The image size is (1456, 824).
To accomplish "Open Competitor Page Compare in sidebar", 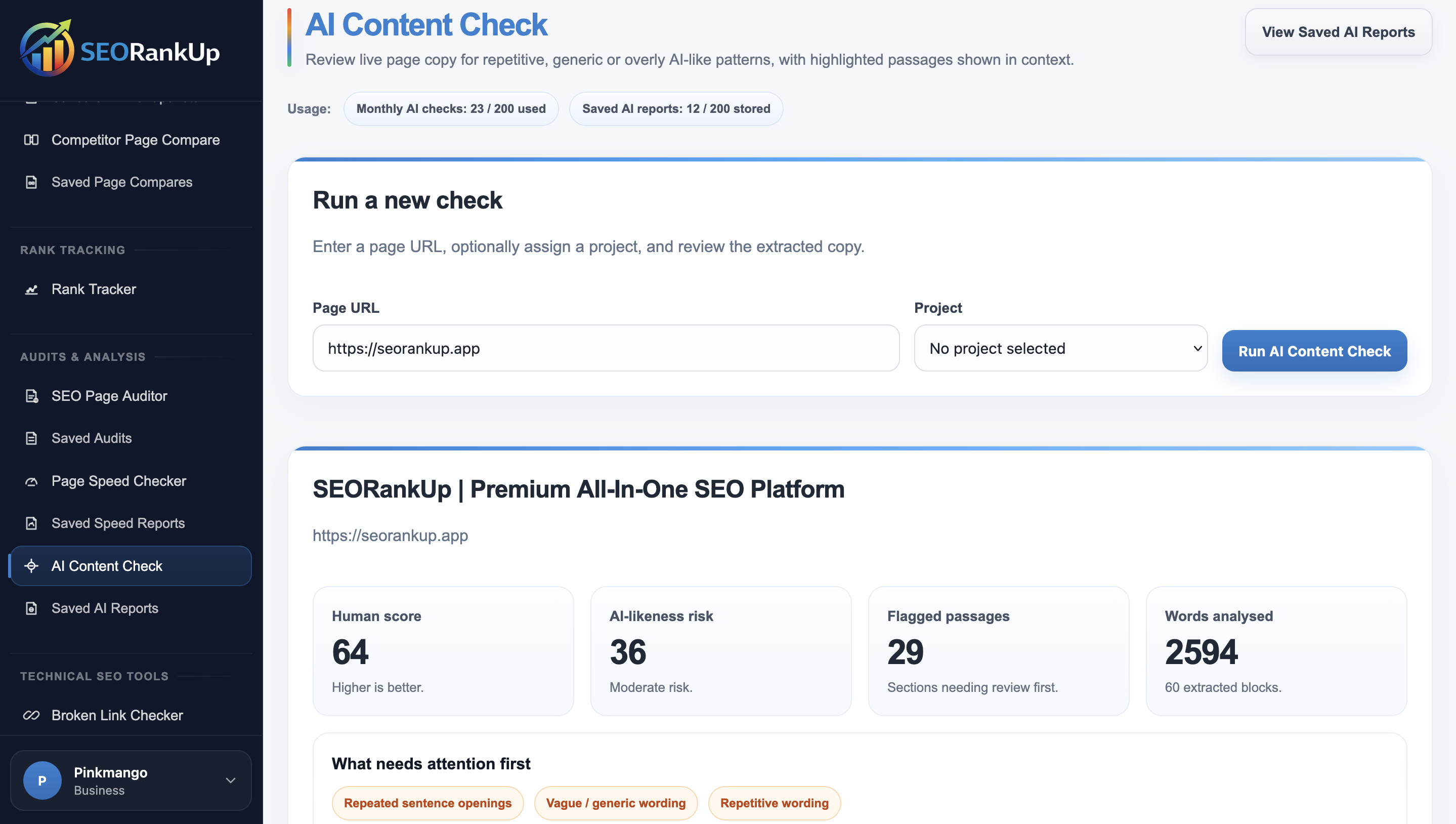I will pos(131,140).
